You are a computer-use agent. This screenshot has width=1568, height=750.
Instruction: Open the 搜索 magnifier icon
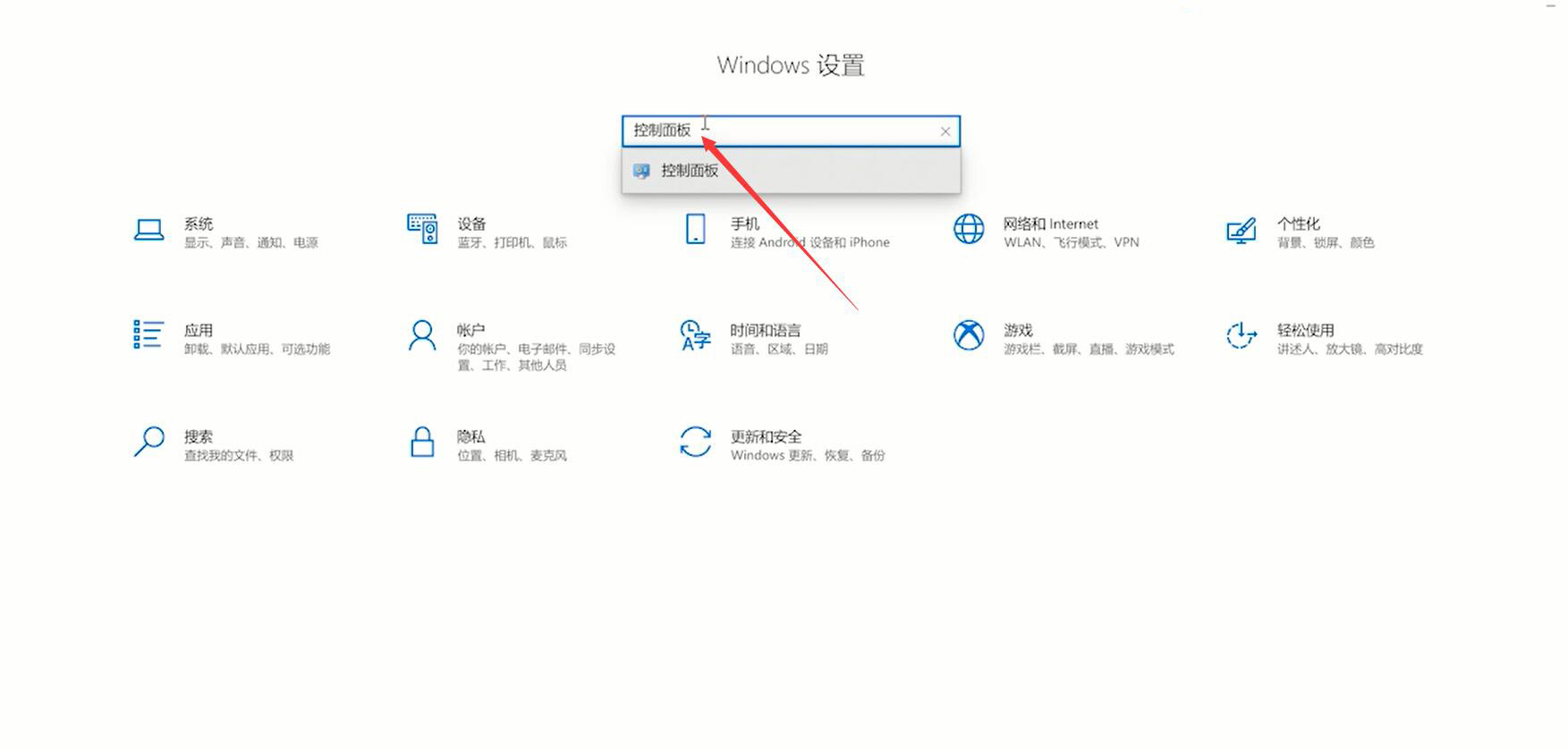(148, 442)
